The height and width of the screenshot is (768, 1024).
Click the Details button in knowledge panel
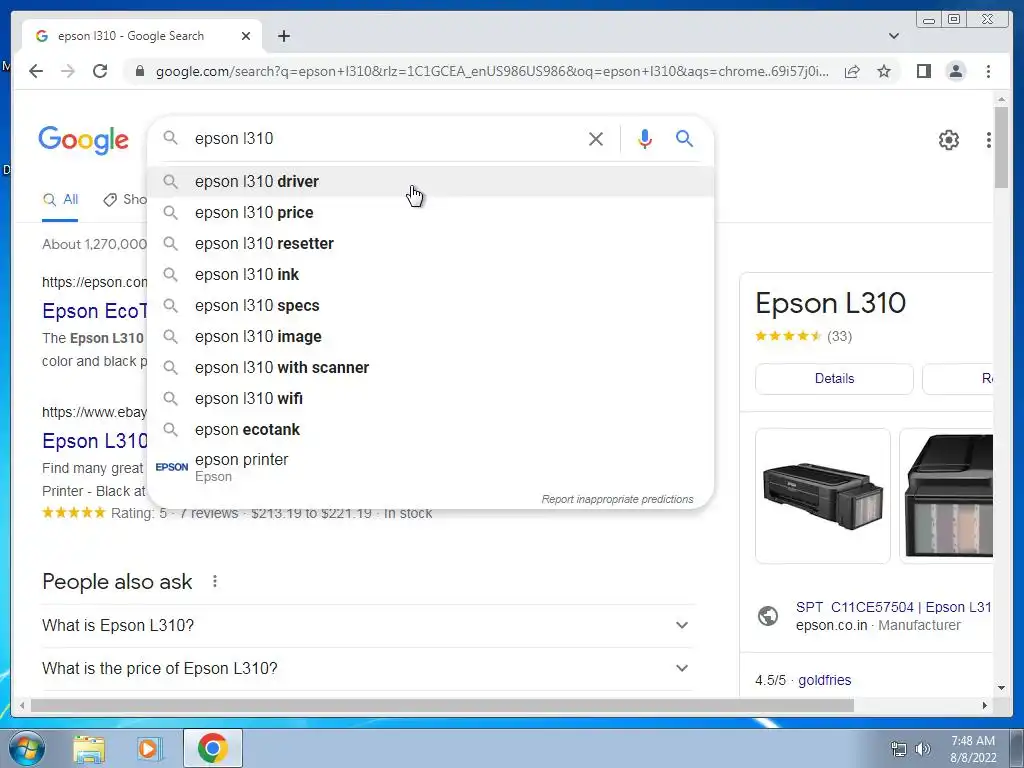point(834,379)
